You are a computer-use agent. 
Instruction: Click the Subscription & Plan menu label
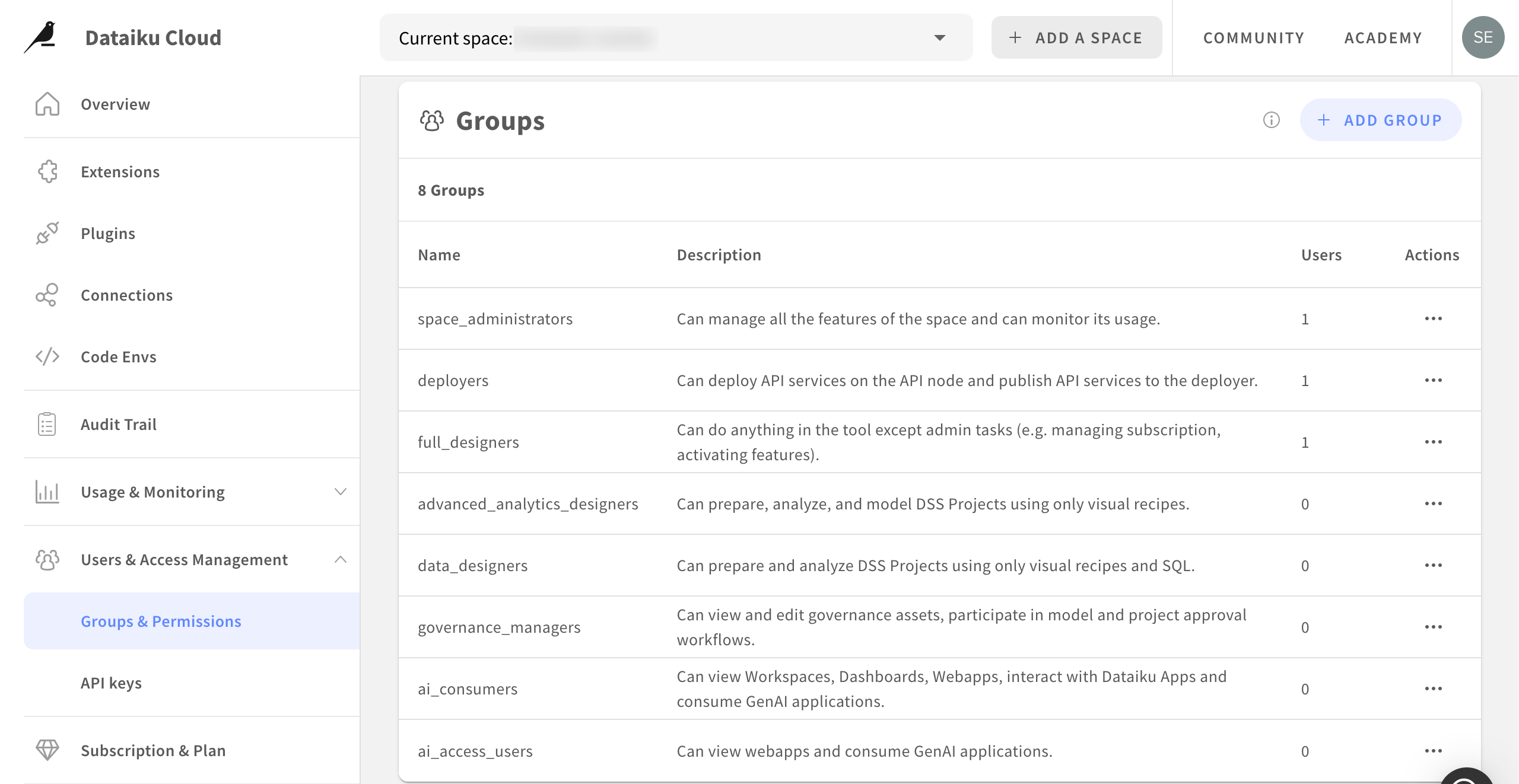[x=153, y=751]
